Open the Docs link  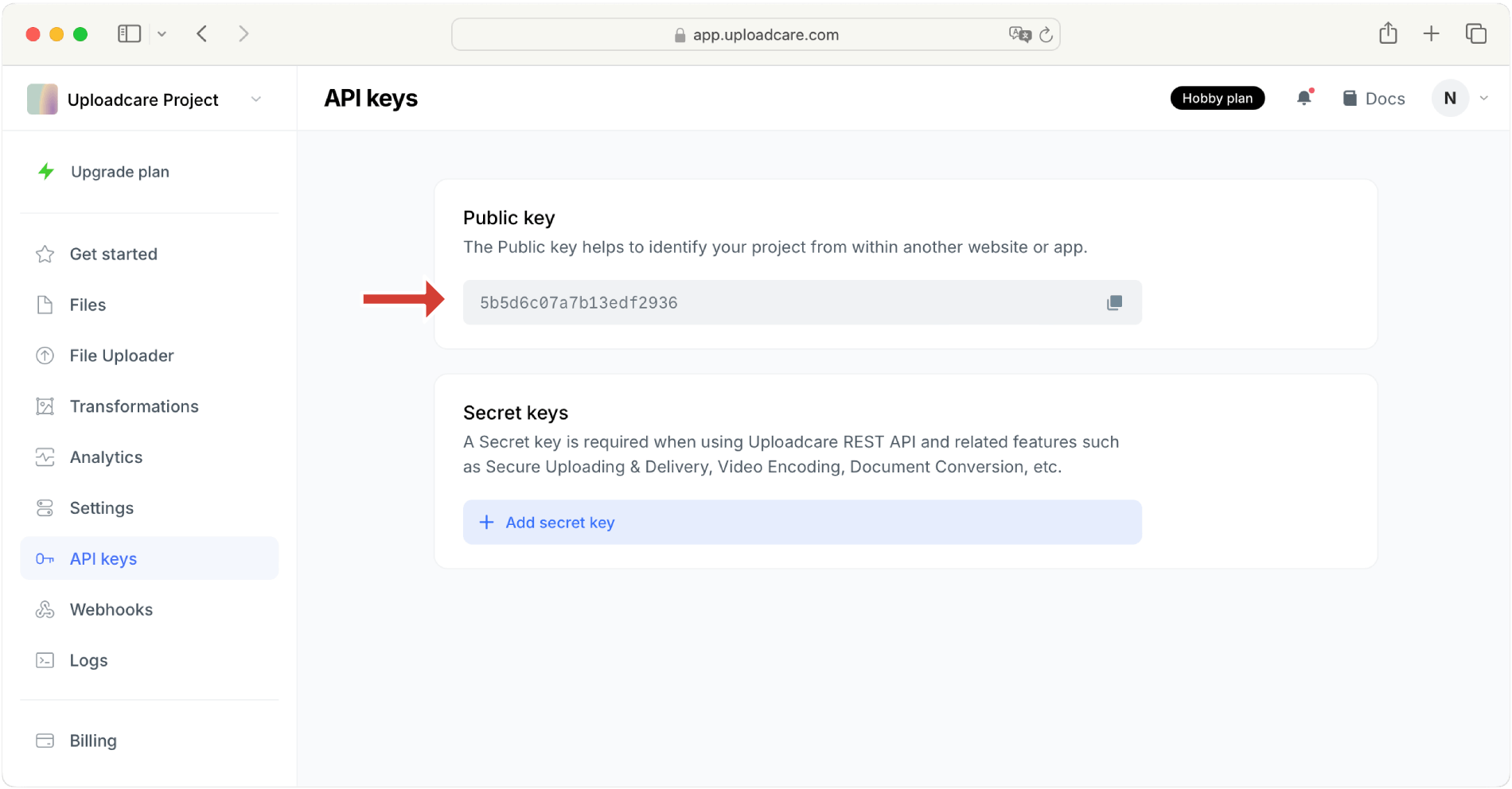coord(1373,98)
